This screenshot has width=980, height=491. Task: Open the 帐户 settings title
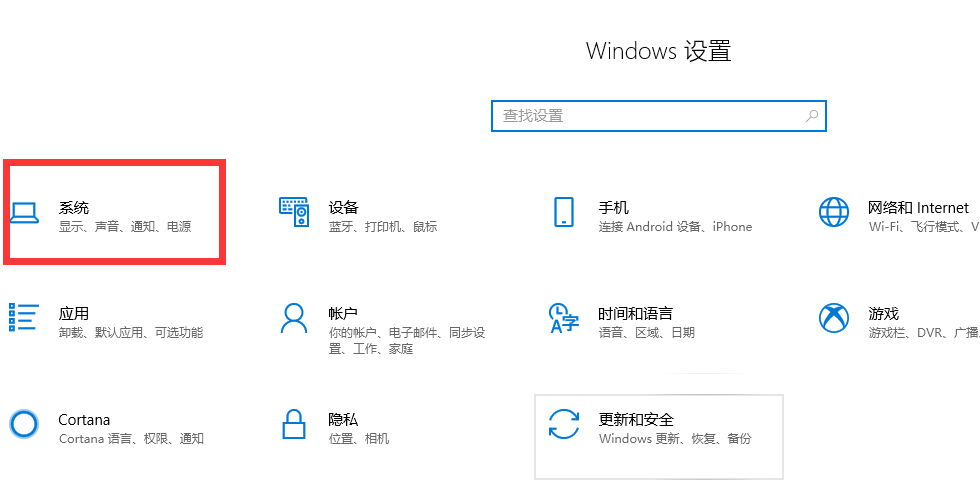tap(343, 314)
